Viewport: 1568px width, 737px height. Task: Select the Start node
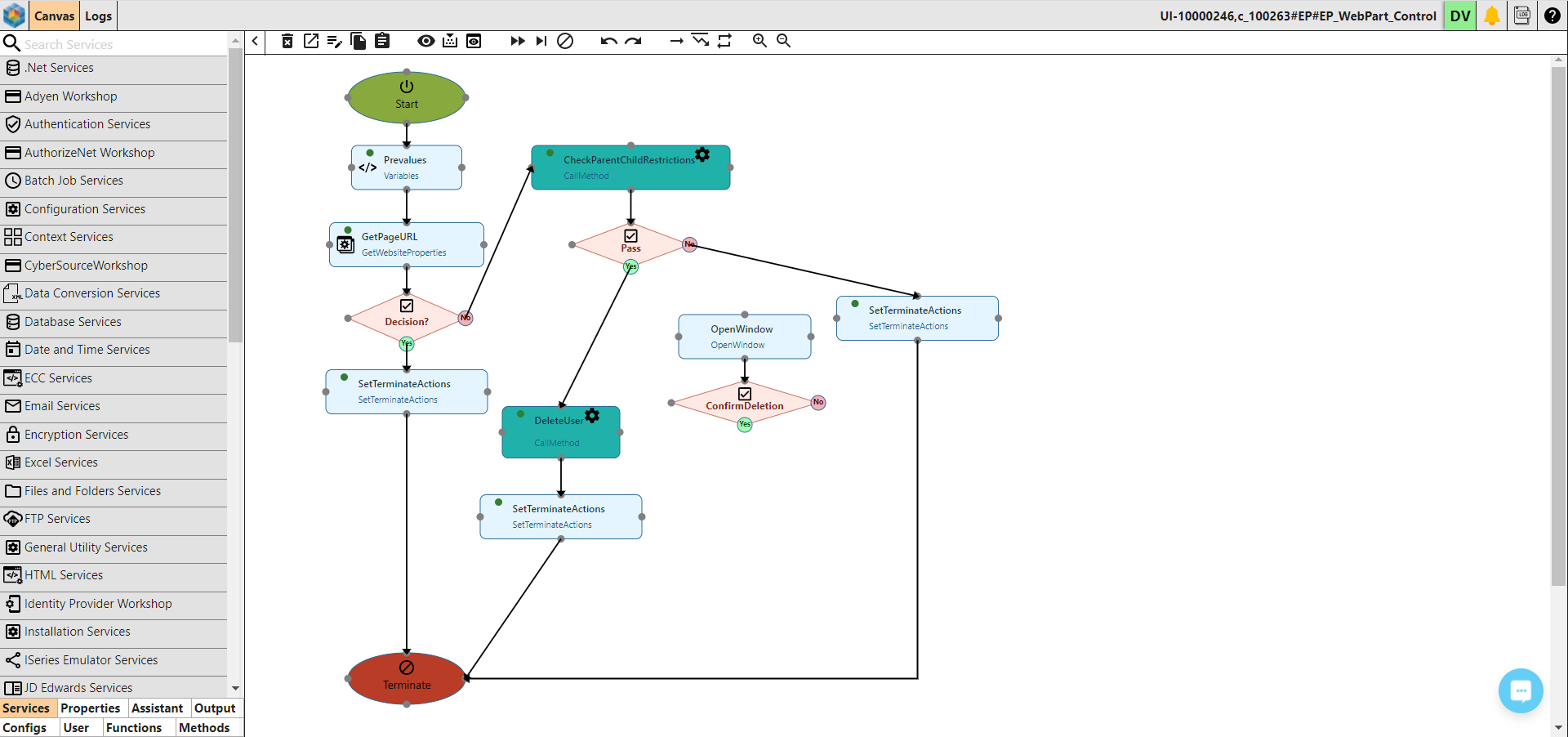407,97
